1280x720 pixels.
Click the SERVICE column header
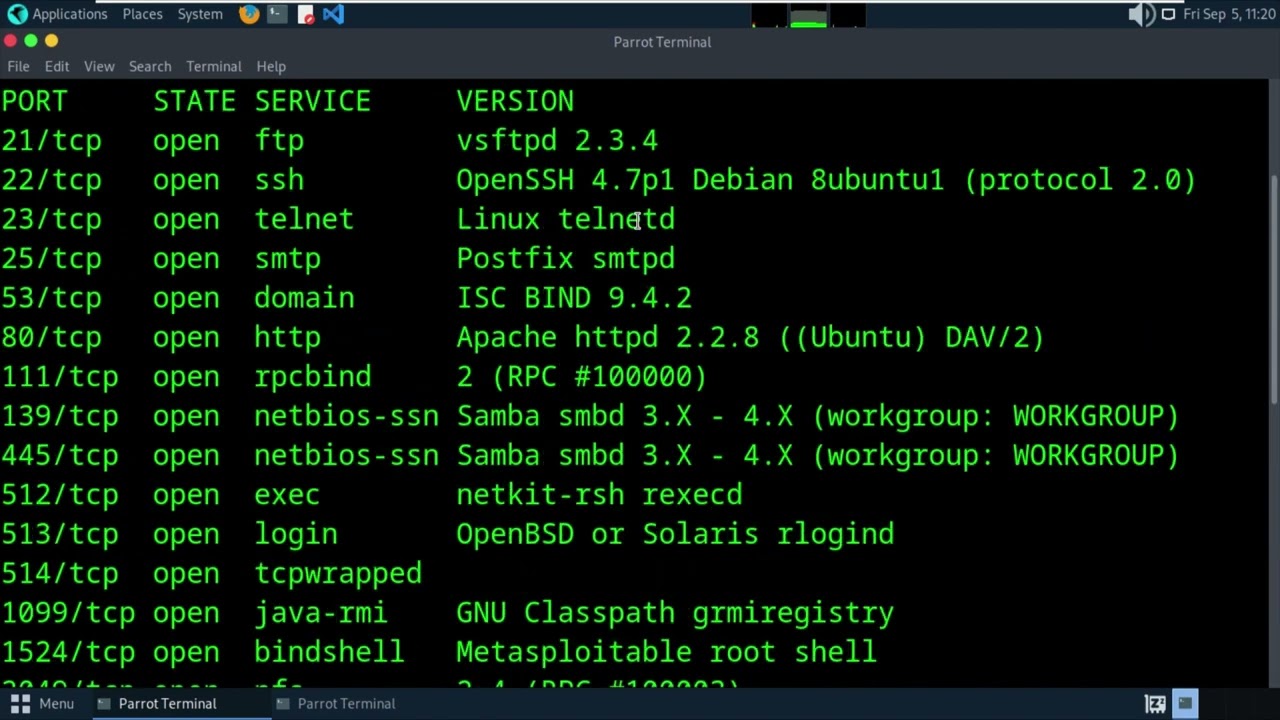(x=312, y=101)
